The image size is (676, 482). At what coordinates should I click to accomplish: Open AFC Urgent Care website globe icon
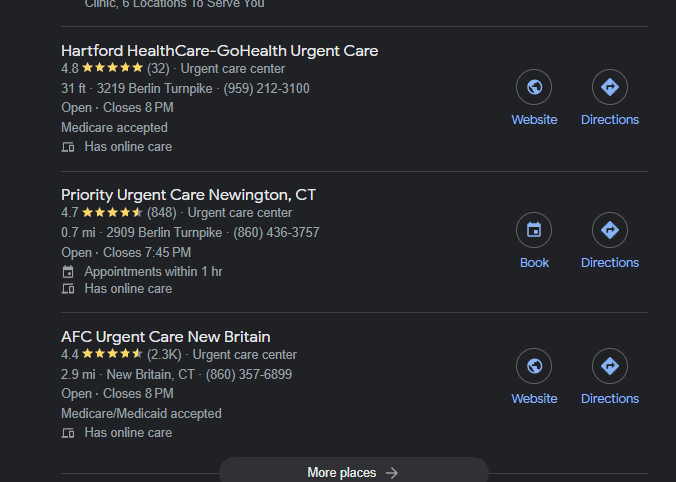[534, 367]
